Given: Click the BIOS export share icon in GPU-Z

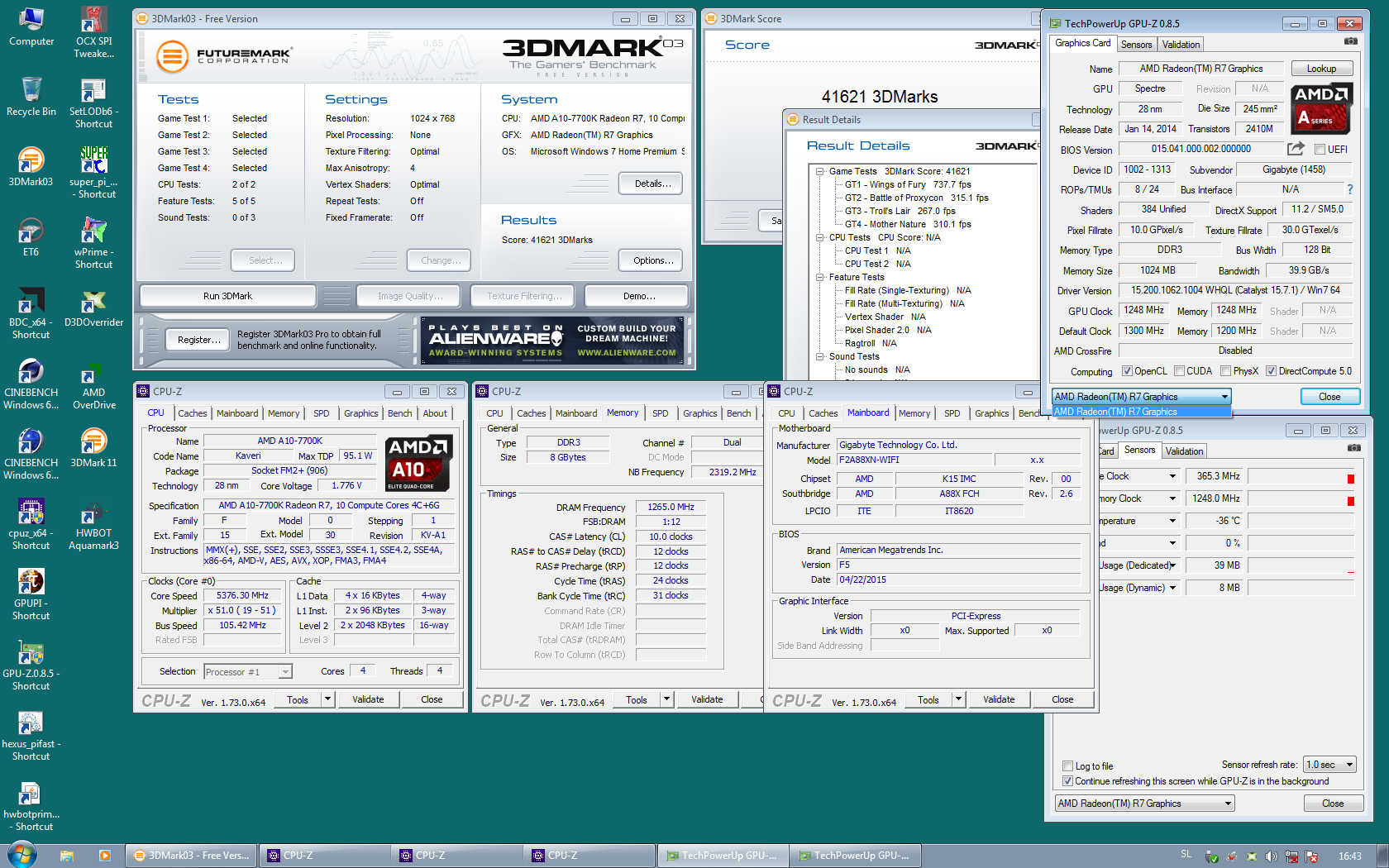Looking at the screenshot, I should tap(1296, 149).
